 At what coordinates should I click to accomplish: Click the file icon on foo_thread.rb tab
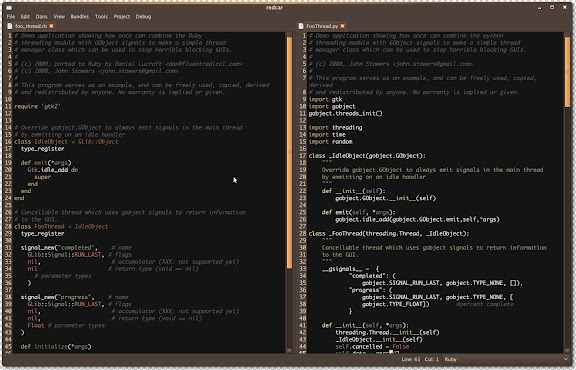[10, 26]
